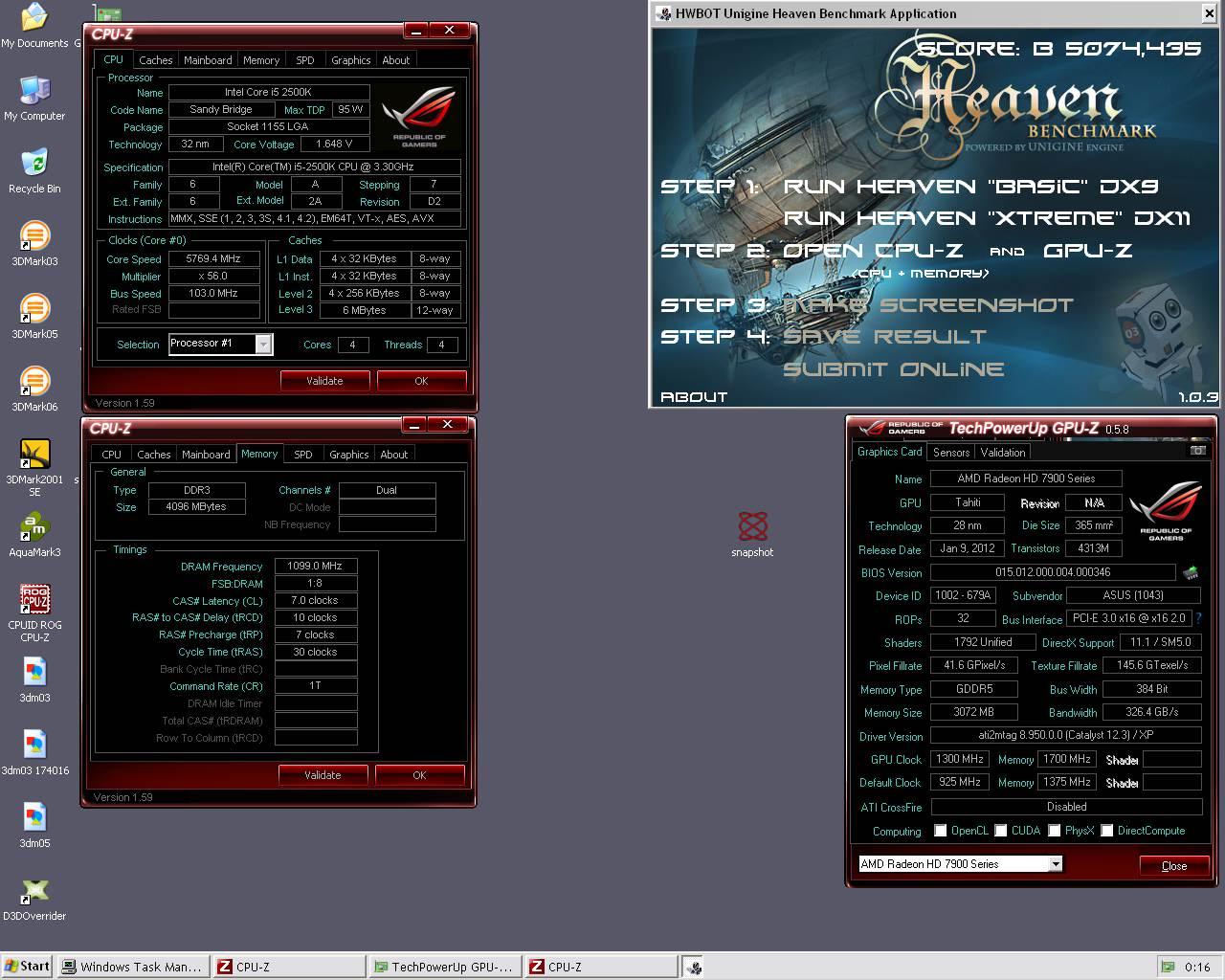Click Validate in lower CPU-Z window

pos(323,775)
